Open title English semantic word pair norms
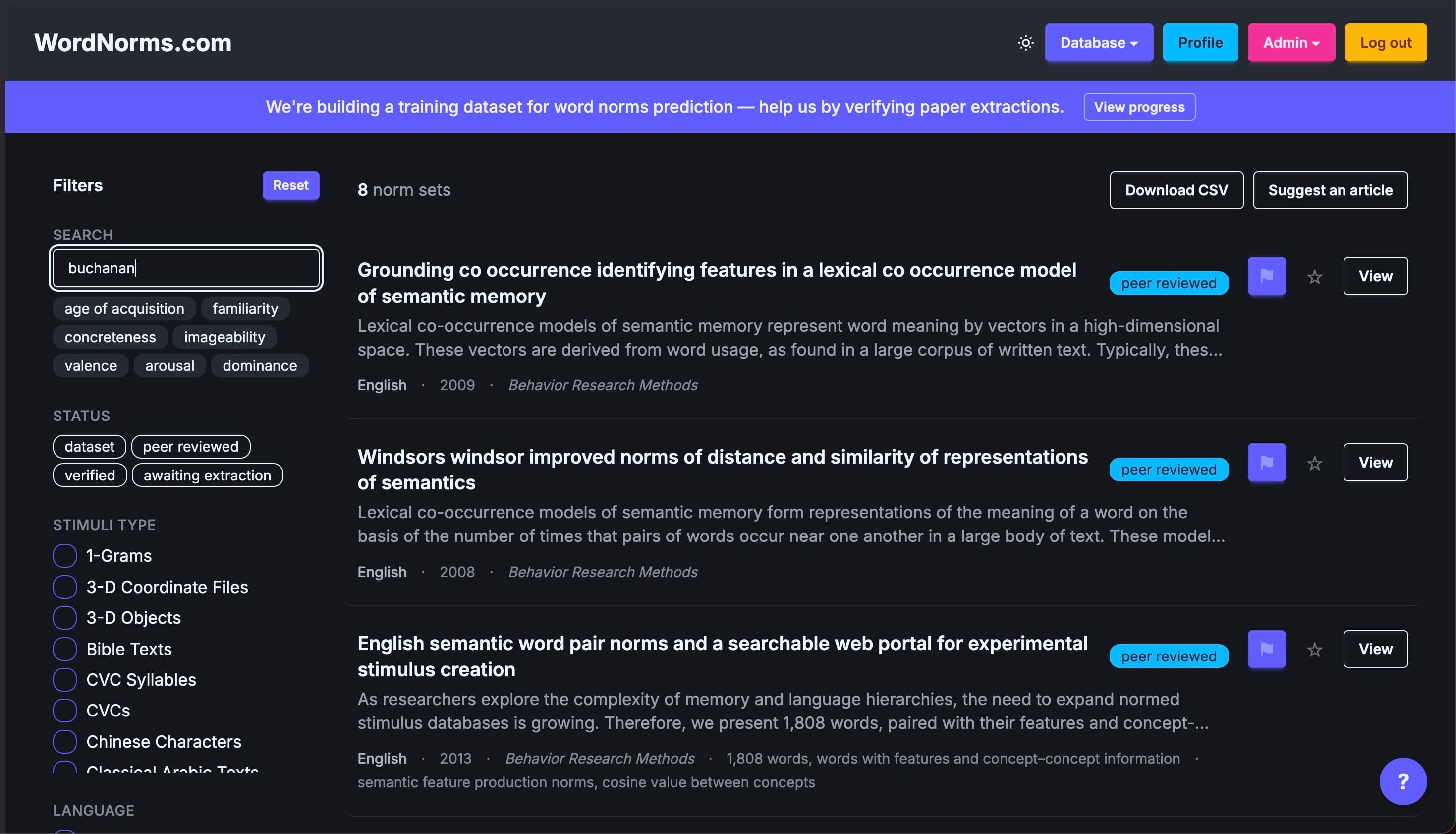Viewport: 1456px width, 834px height. tap(722, 656)
